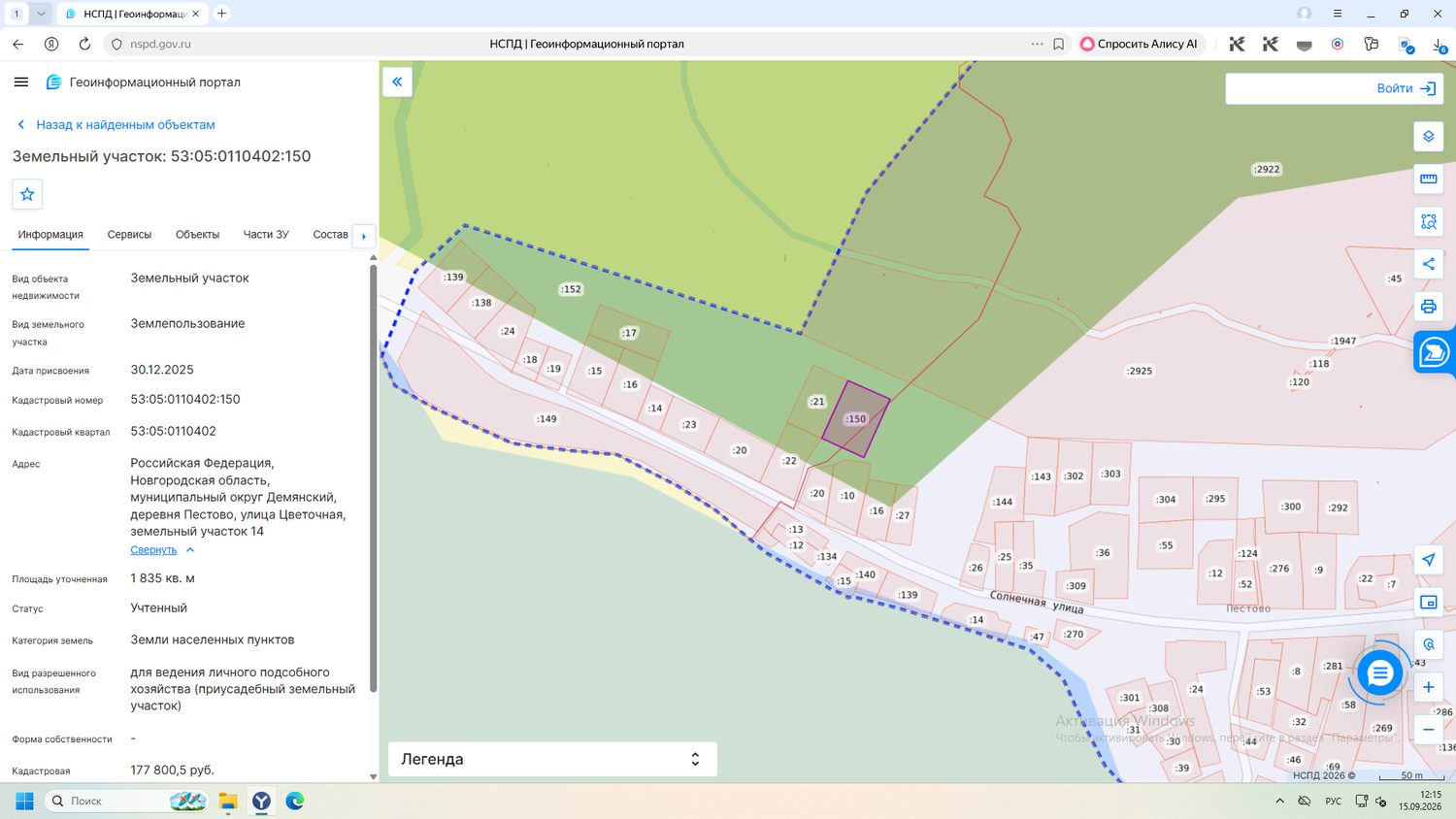
Task: Open the map layers panel icon
Action: (x=1428, y=136)
